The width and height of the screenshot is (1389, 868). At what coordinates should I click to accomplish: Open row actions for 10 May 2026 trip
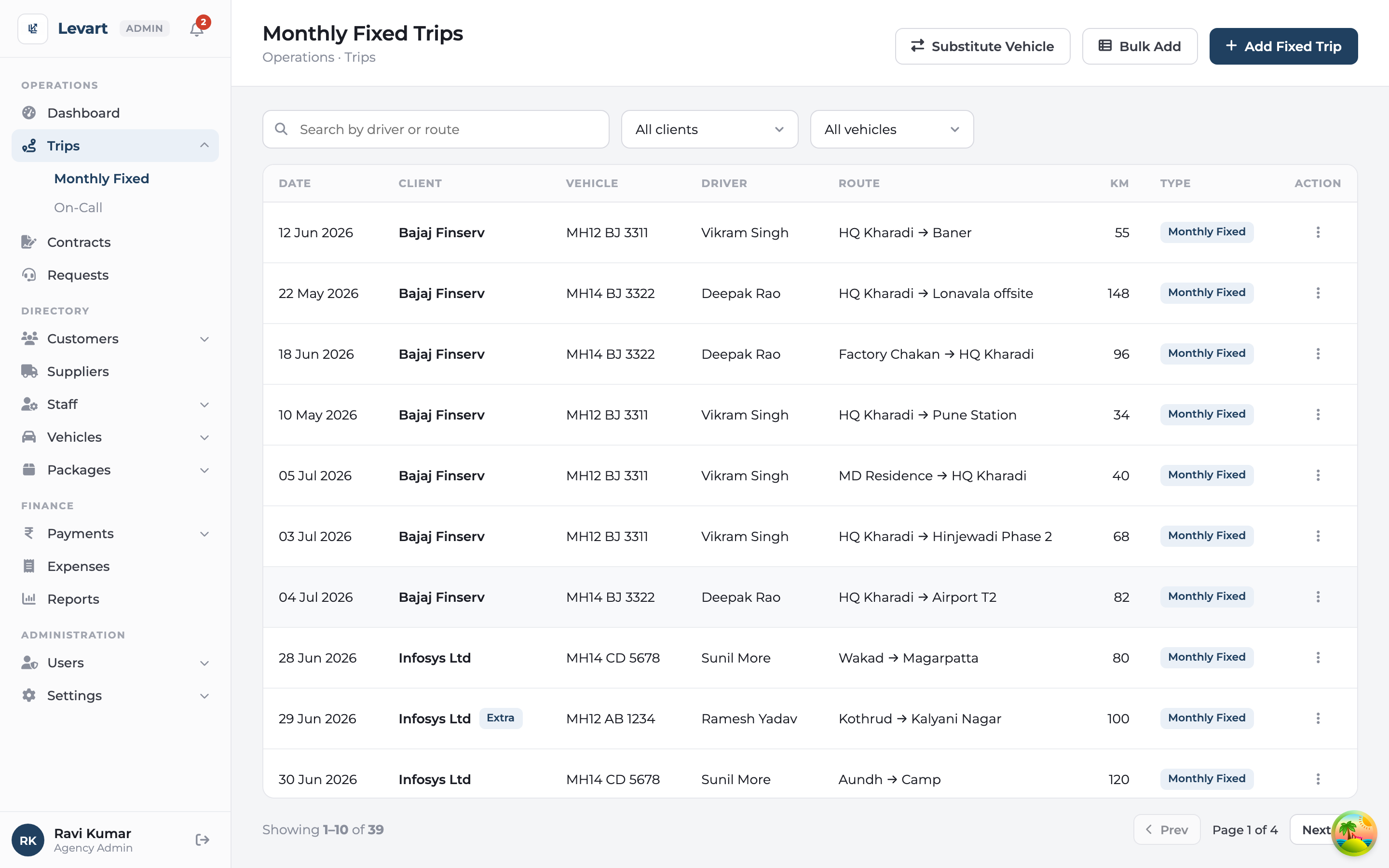click(x=1318, y=415)
